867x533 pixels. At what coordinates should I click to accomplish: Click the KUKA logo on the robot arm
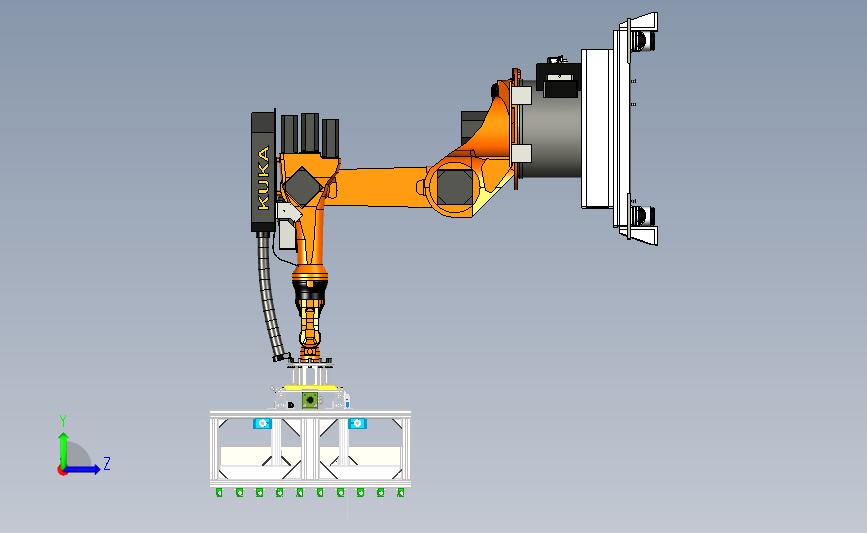(x=263, y=178)
